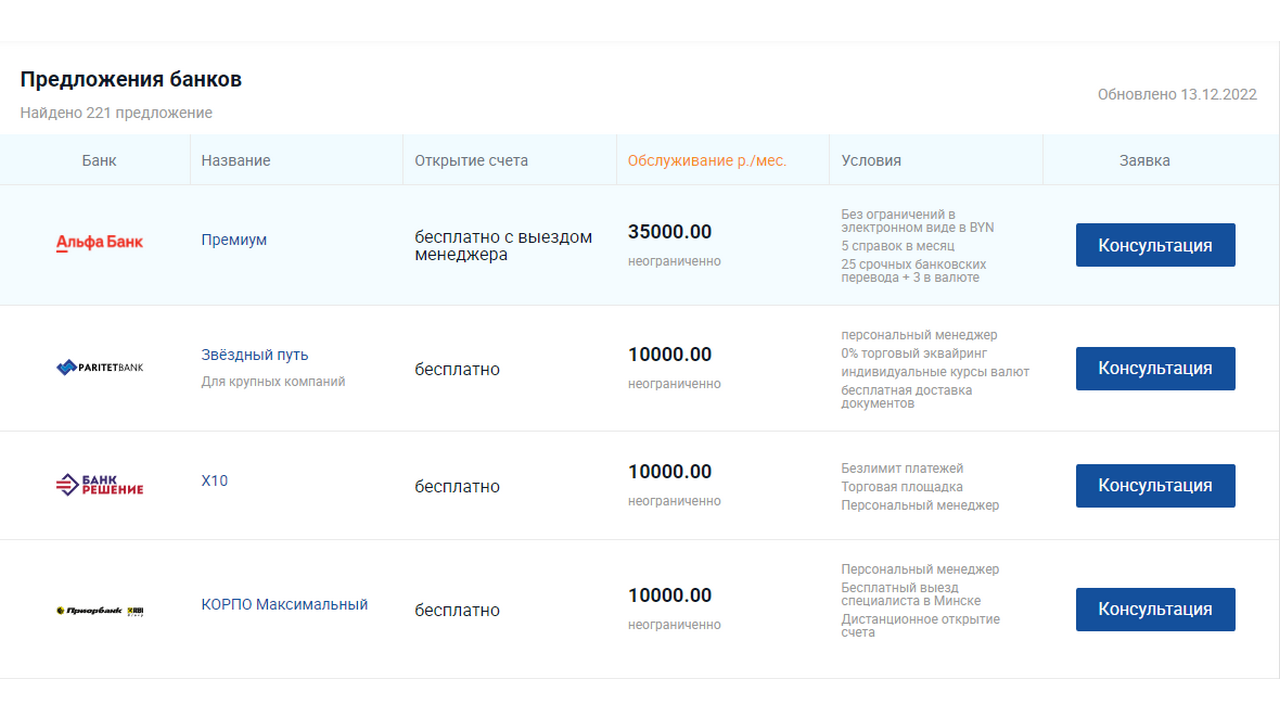Click the Открытие счета column header
The height and width of the screenshot is (720, 1280).
[471, 160]
